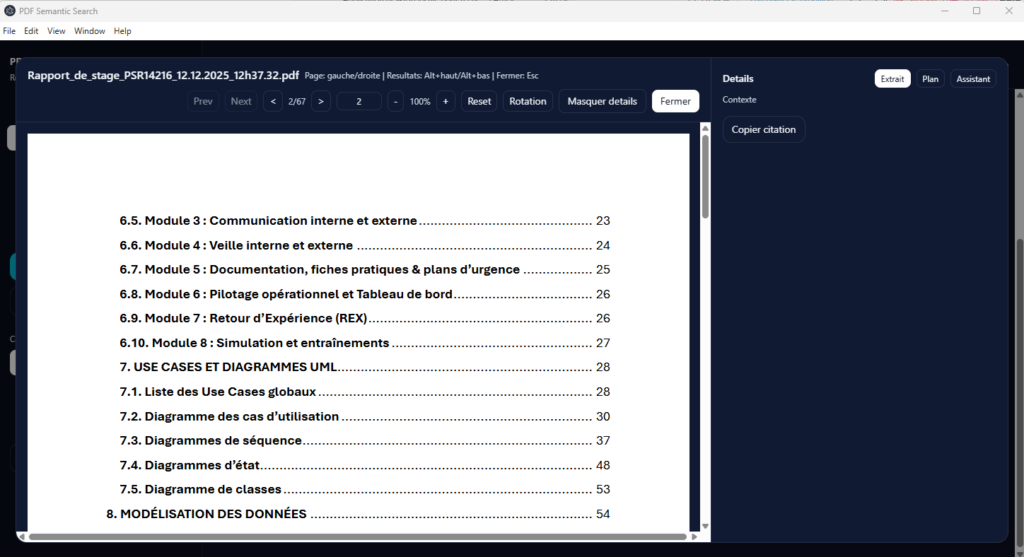This screenshot has width=1024, height=557.
Task: Rotate the page with Rotation button
Action: coord(527,101)
